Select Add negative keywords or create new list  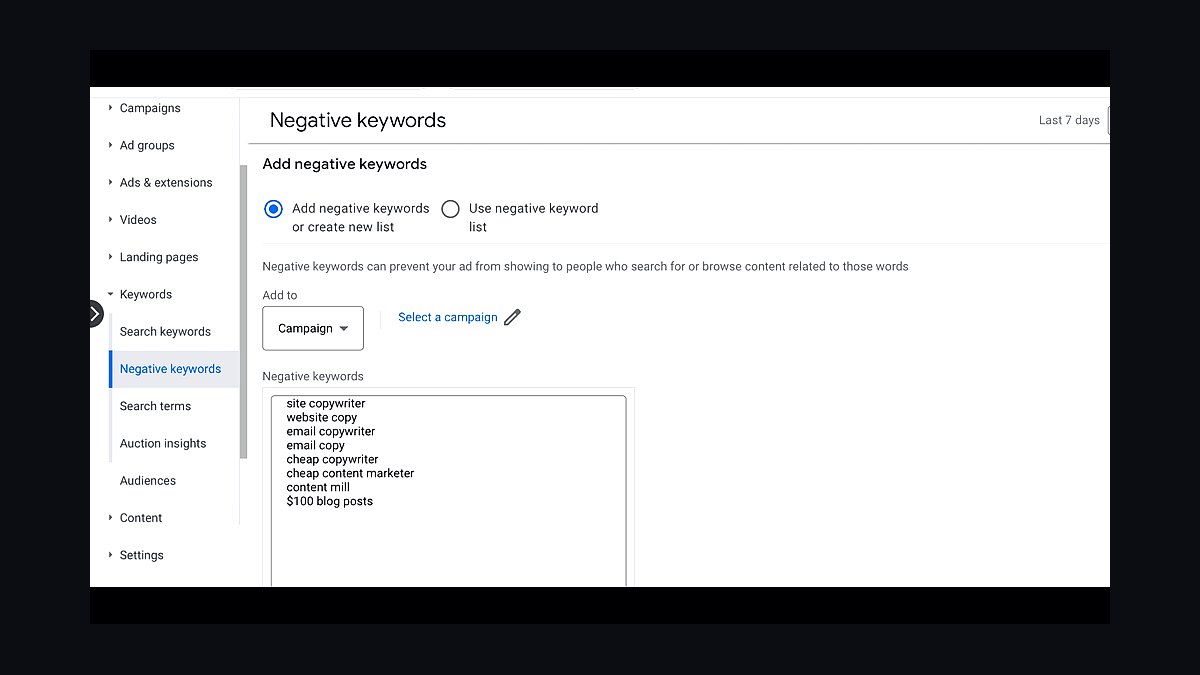click(273, 209)
